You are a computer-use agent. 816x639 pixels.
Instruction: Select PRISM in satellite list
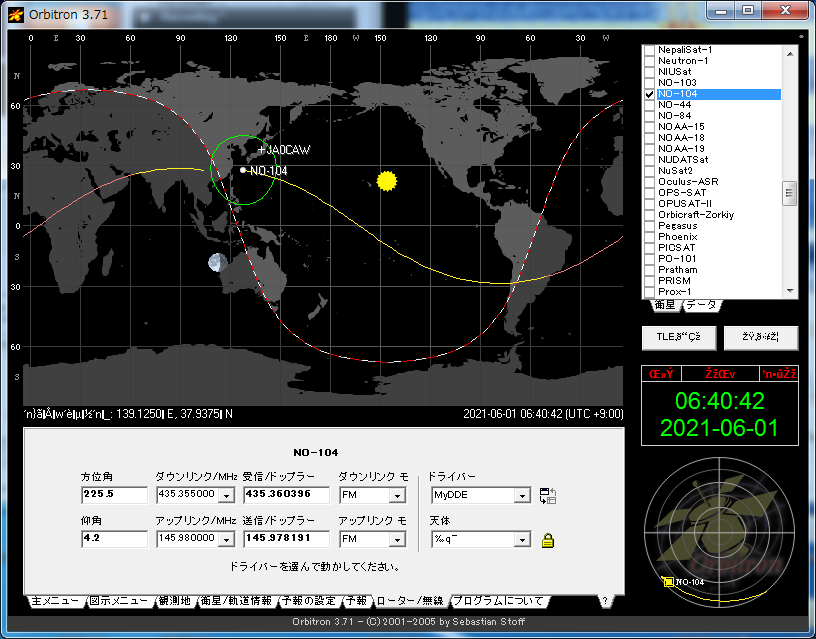pyautogui.click(x=674, y=280)
